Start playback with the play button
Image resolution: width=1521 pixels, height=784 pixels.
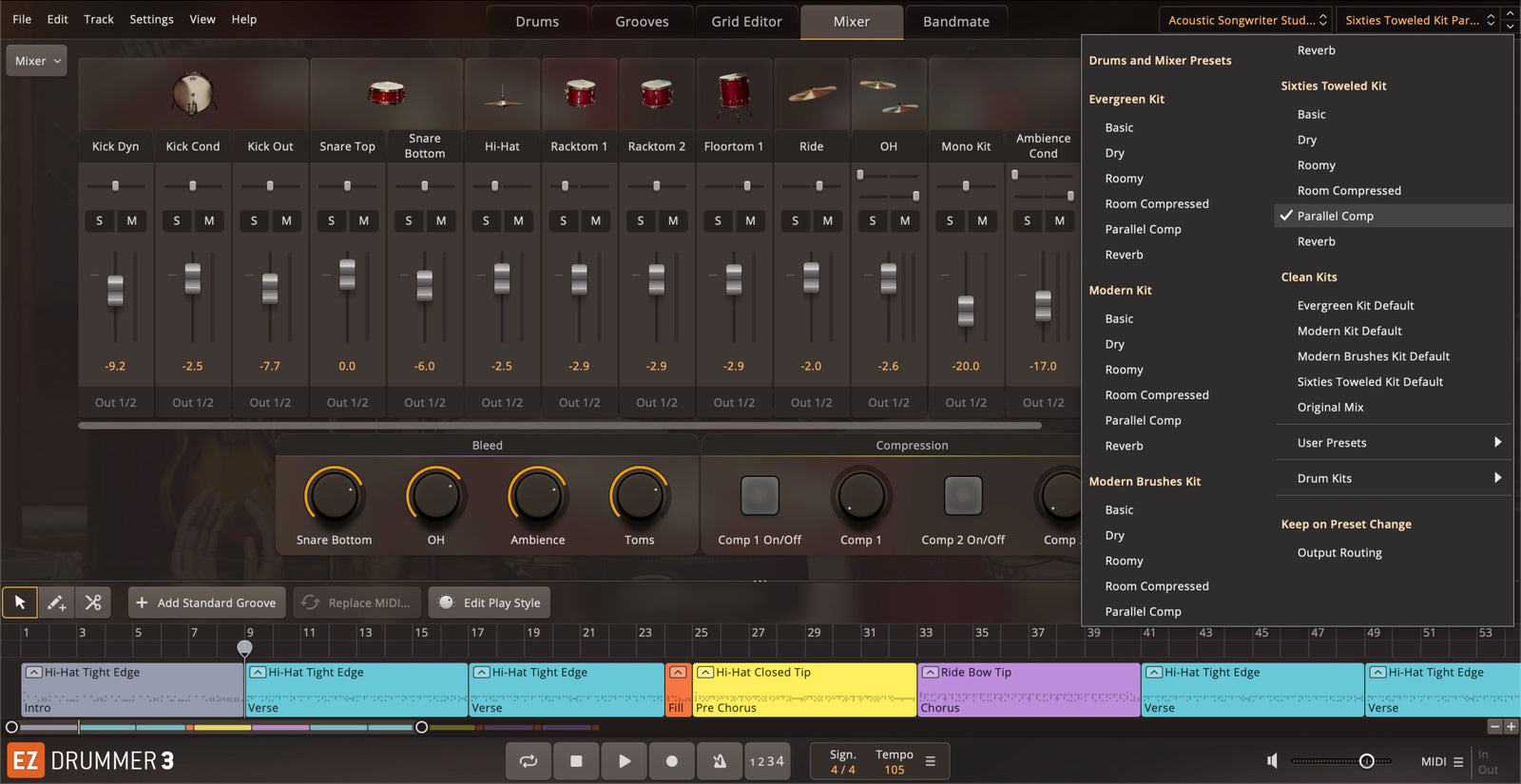coord(624,761)
